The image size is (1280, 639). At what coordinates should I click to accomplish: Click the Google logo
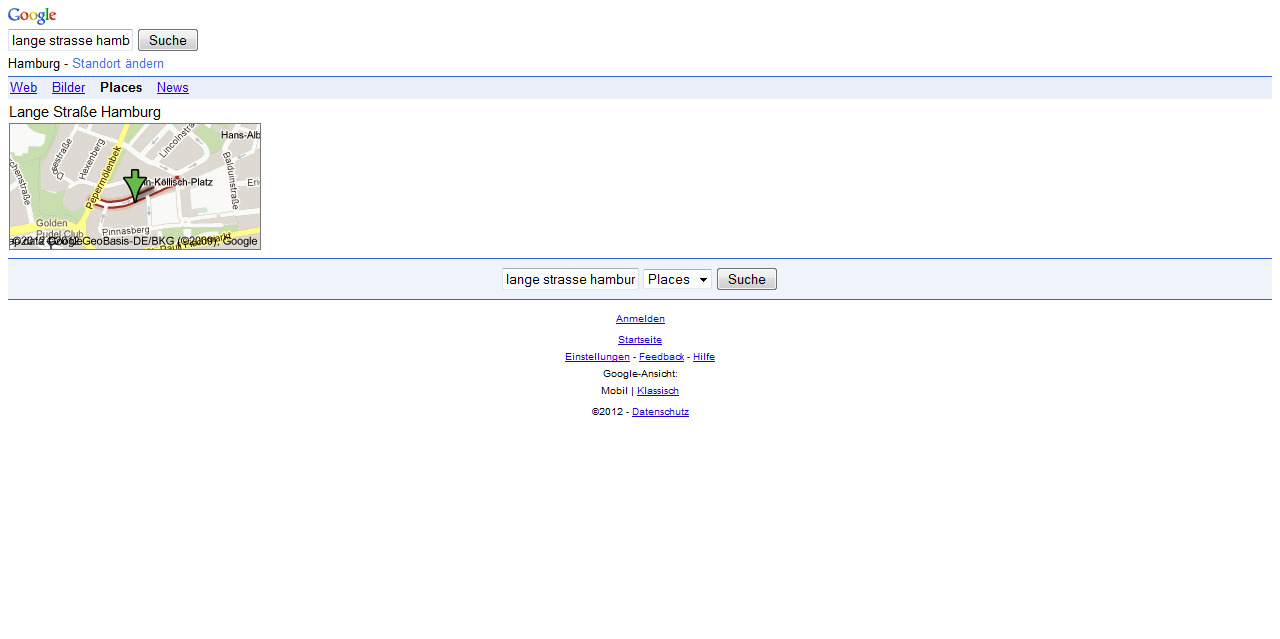(x=32, y=15)
